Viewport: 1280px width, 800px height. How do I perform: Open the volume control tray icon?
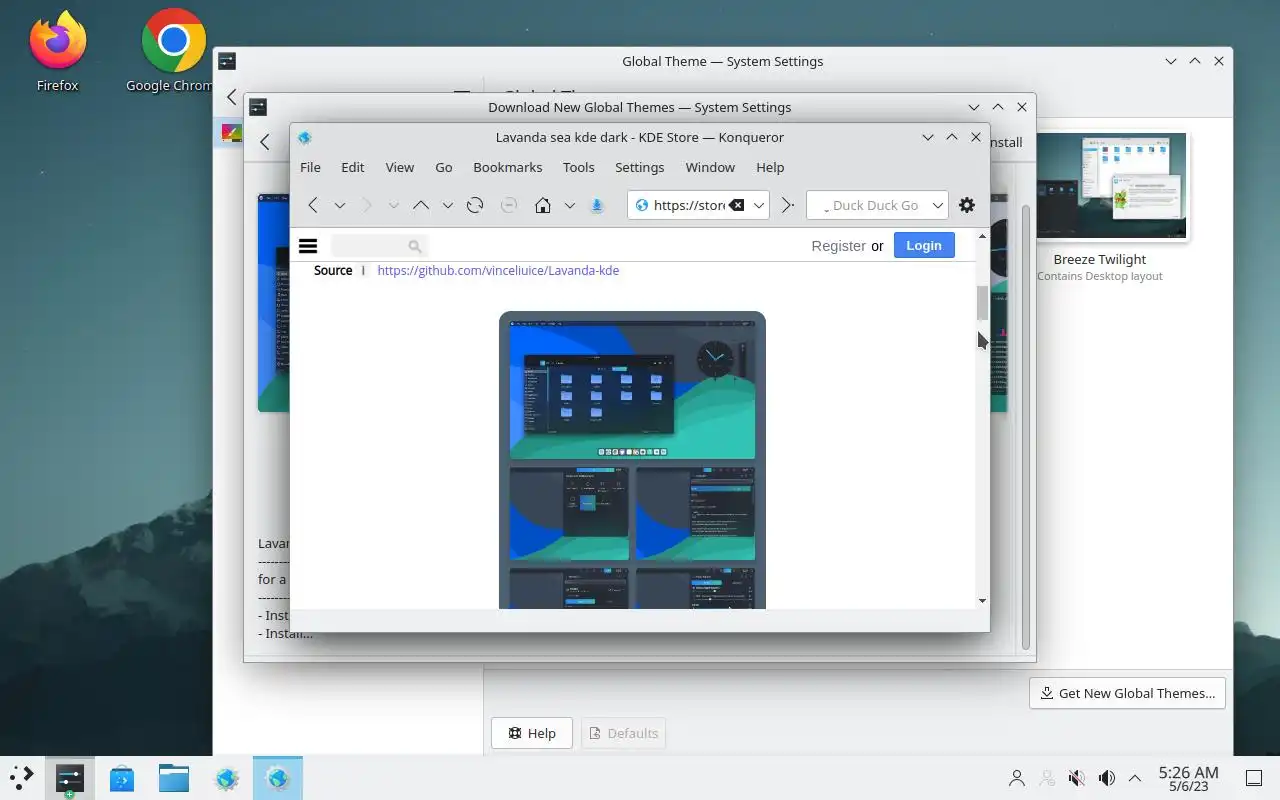coord(1107,778)
